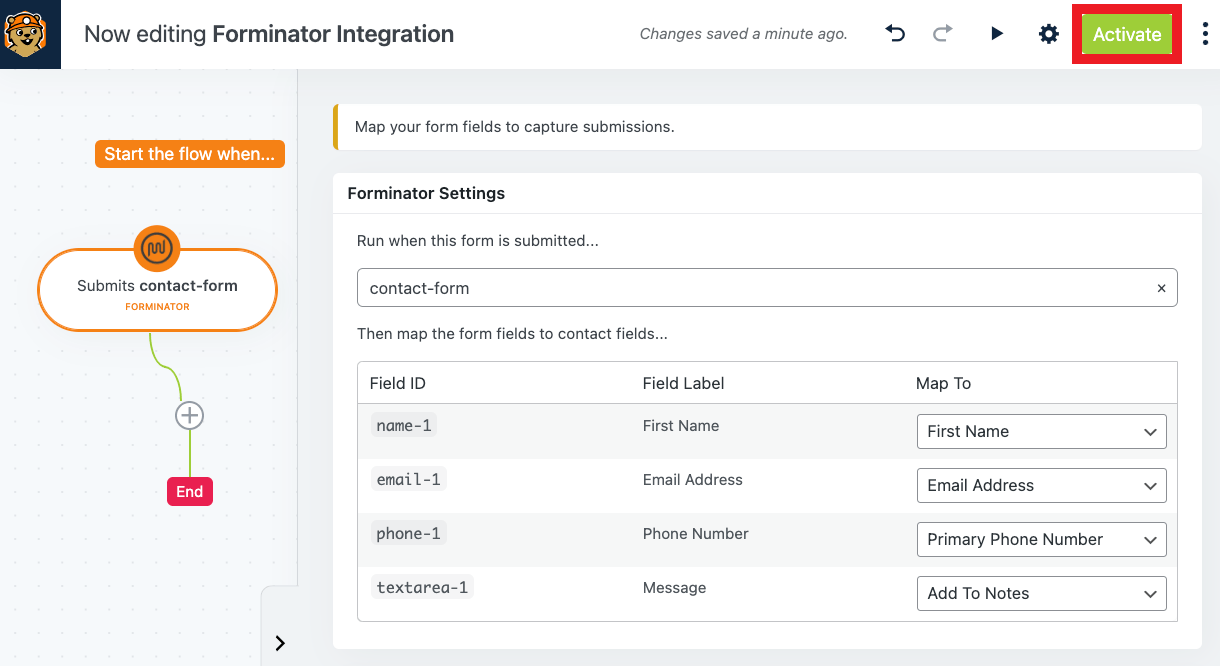Screen dimensions: 1220x666
Task: Click the Message field label
Action: (674, 588)
